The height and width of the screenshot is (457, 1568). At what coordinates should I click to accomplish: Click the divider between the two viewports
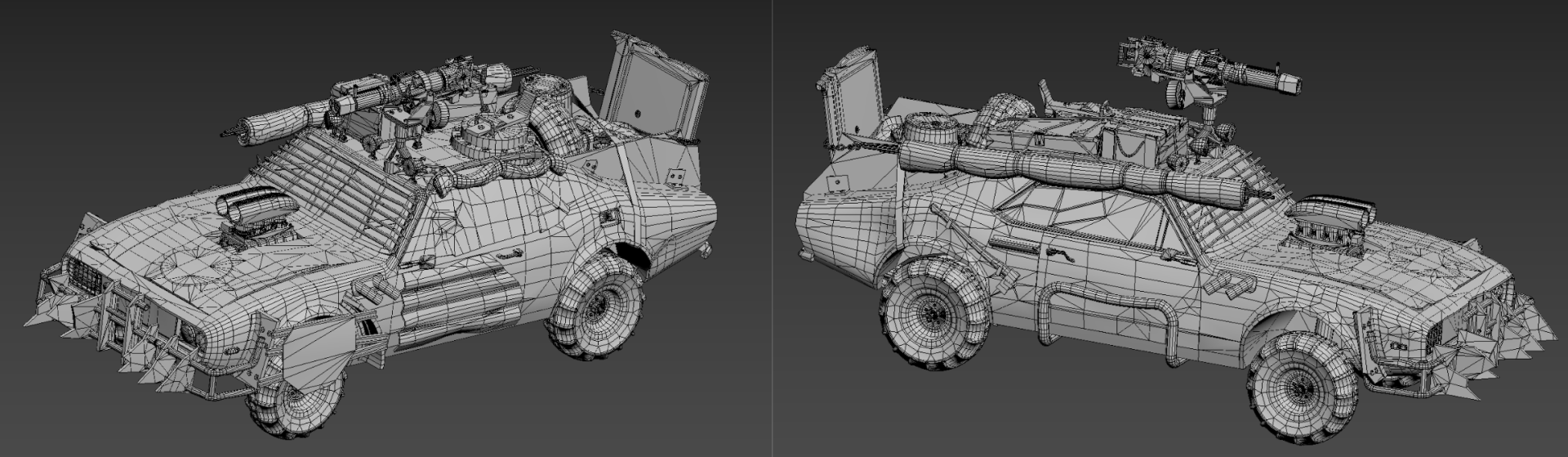[773, 228]
